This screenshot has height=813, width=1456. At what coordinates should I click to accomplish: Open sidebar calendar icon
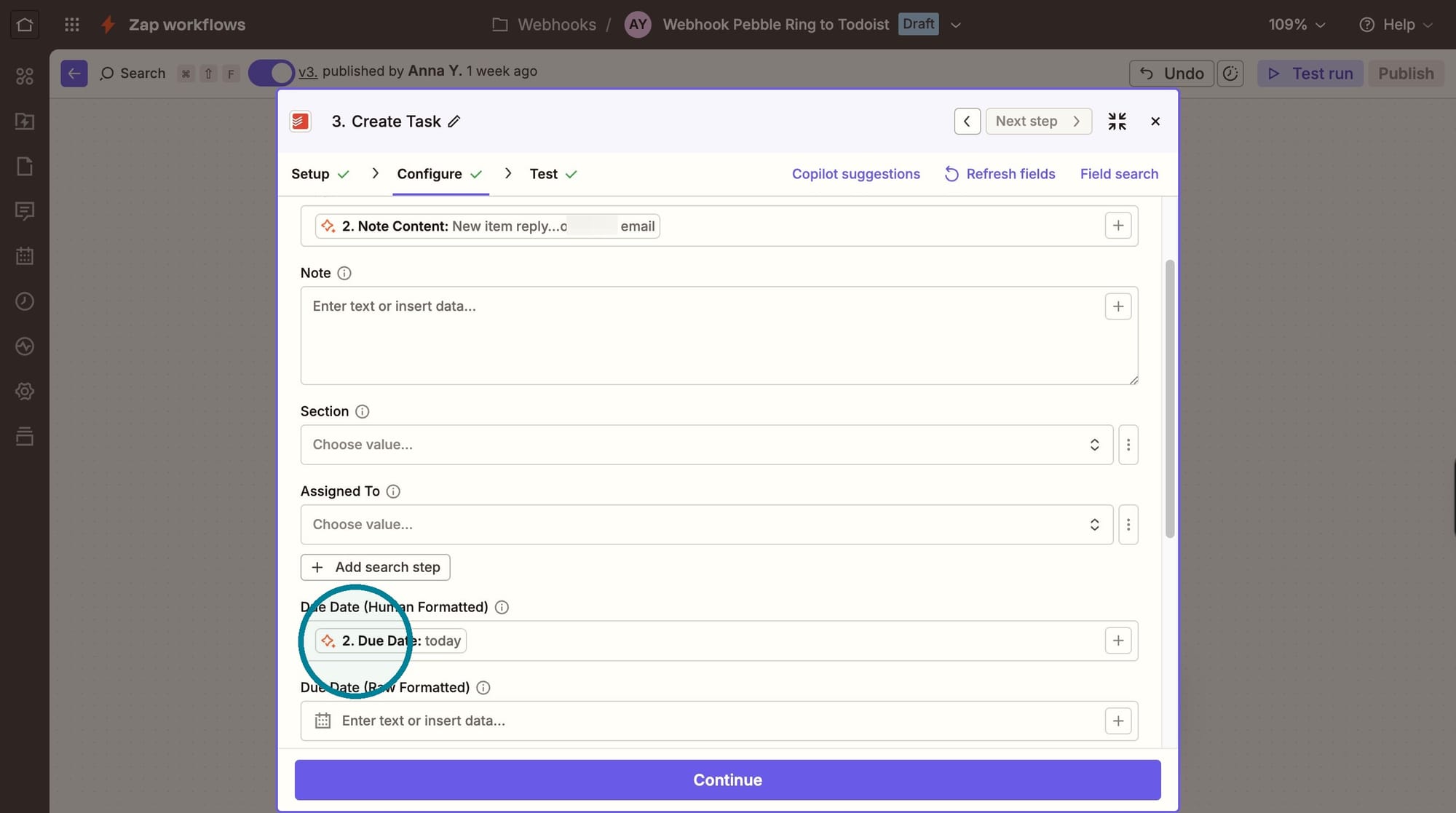[x=25, y=256]
